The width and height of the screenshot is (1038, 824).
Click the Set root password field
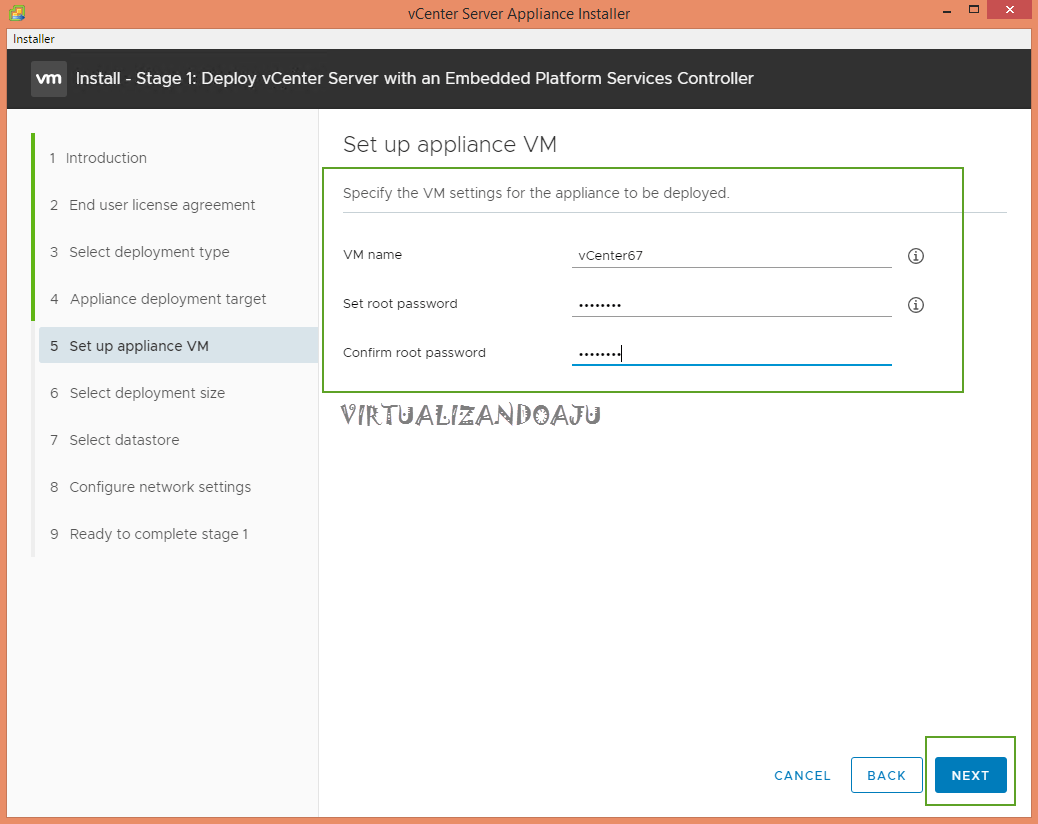731,305
